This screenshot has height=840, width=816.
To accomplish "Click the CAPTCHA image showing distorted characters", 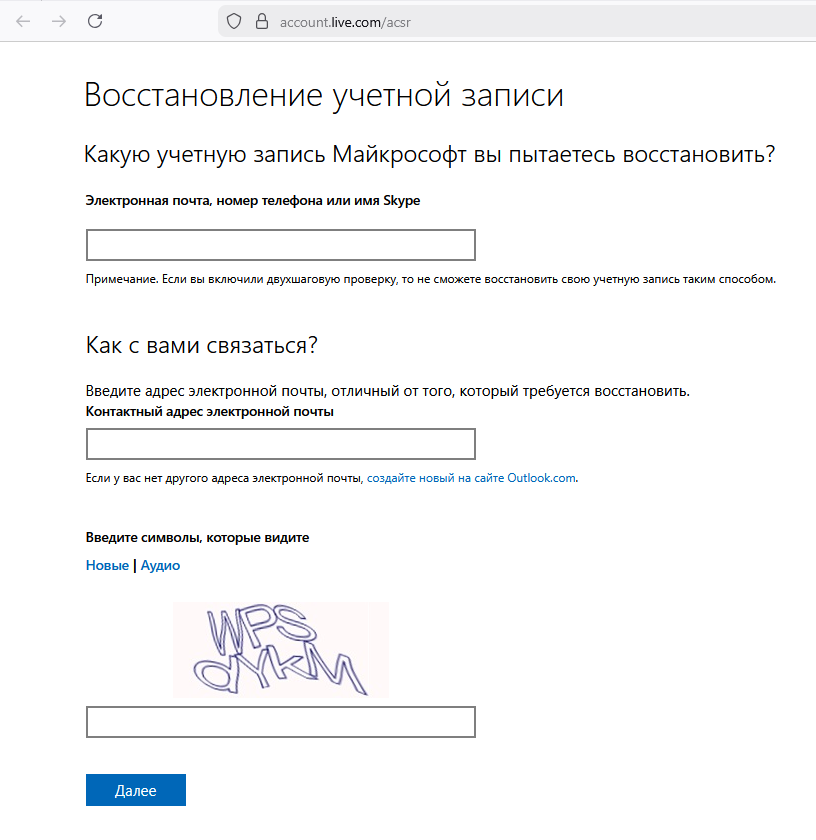I will pyautogui.click(x=281, y=649).
